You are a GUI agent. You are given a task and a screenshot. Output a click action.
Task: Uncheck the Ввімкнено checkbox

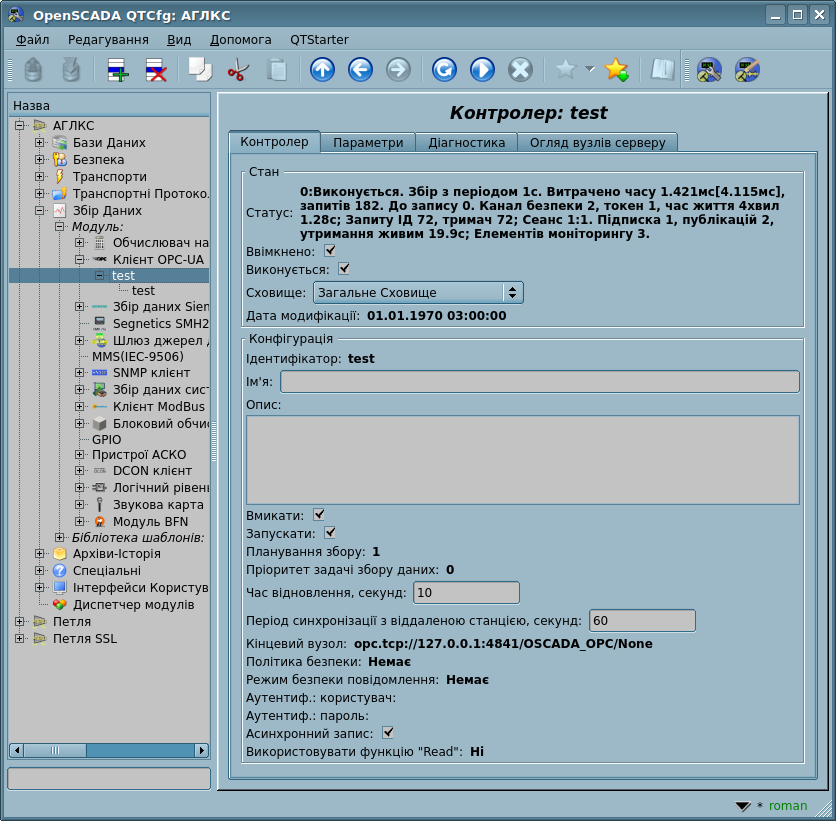[x=330, y=250]
